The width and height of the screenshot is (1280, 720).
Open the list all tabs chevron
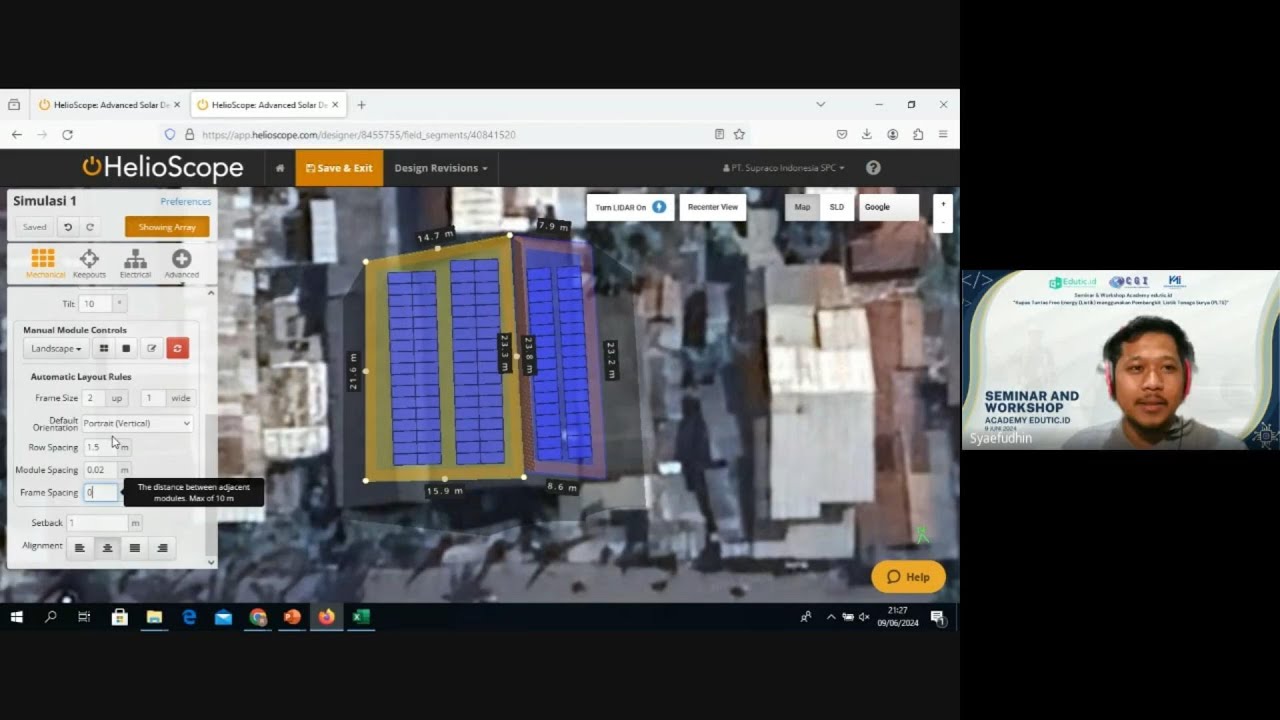[820, 104]
